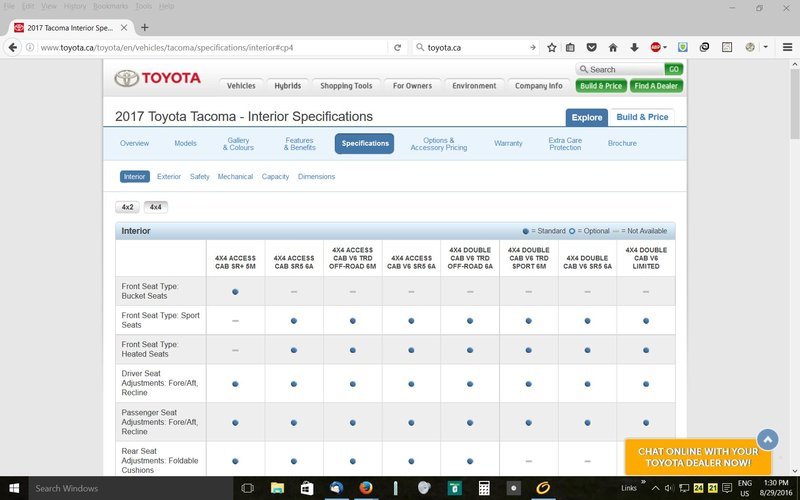Viewport: 800px width, 500px height.
Task: Click the GO search button
Action: pos(673,69)
